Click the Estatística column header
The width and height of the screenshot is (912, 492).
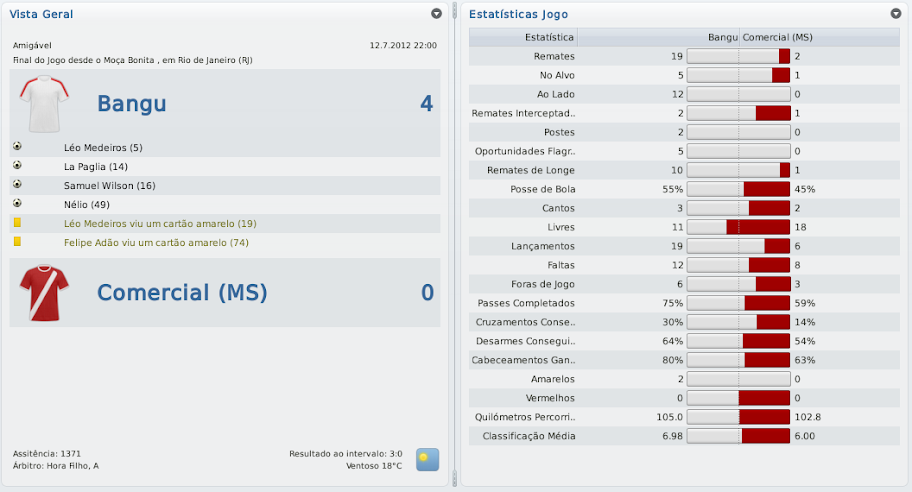click(522, 37)
